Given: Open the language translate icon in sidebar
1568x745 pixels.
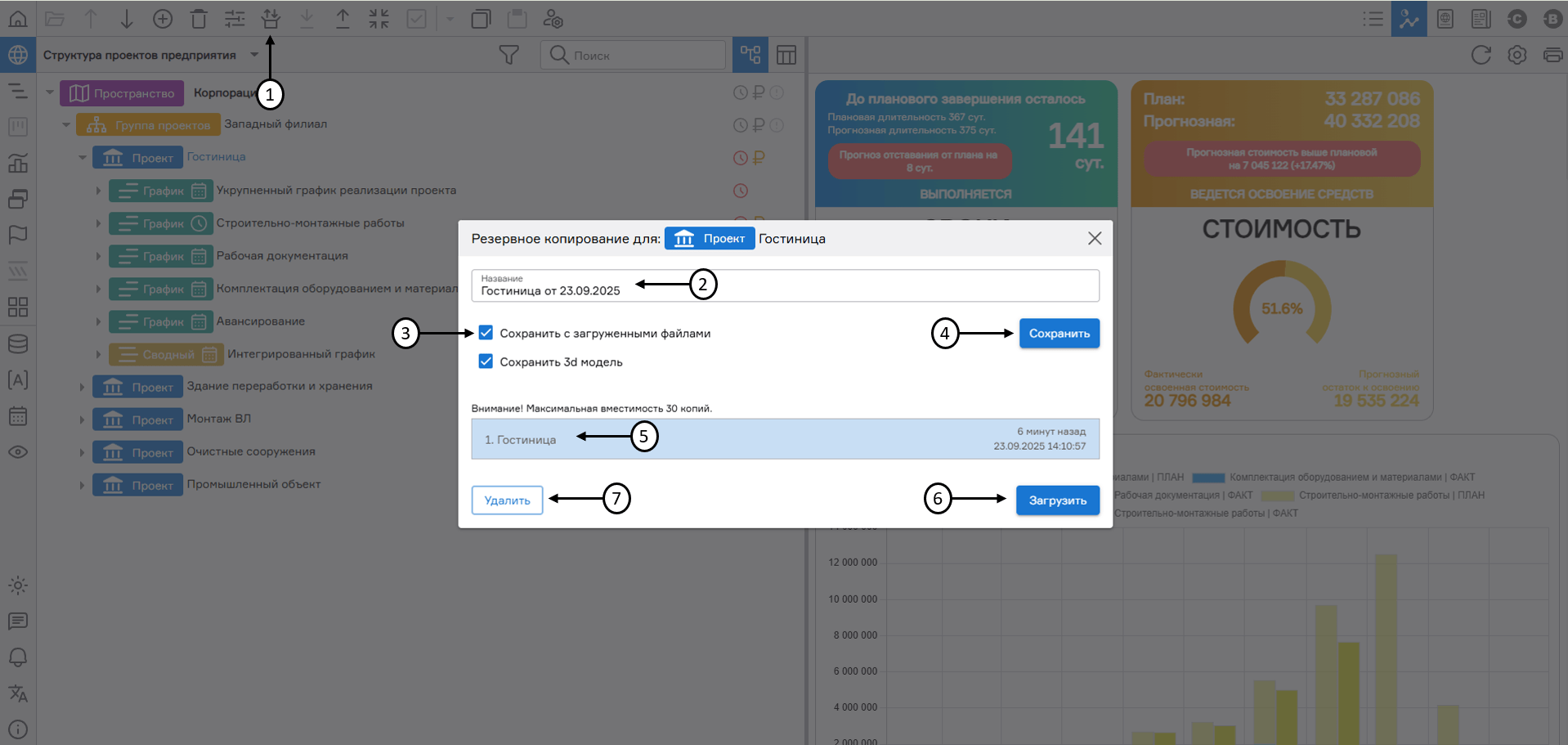Looking at the screenshot, I should pyautogui.click(x=17, y=693).
